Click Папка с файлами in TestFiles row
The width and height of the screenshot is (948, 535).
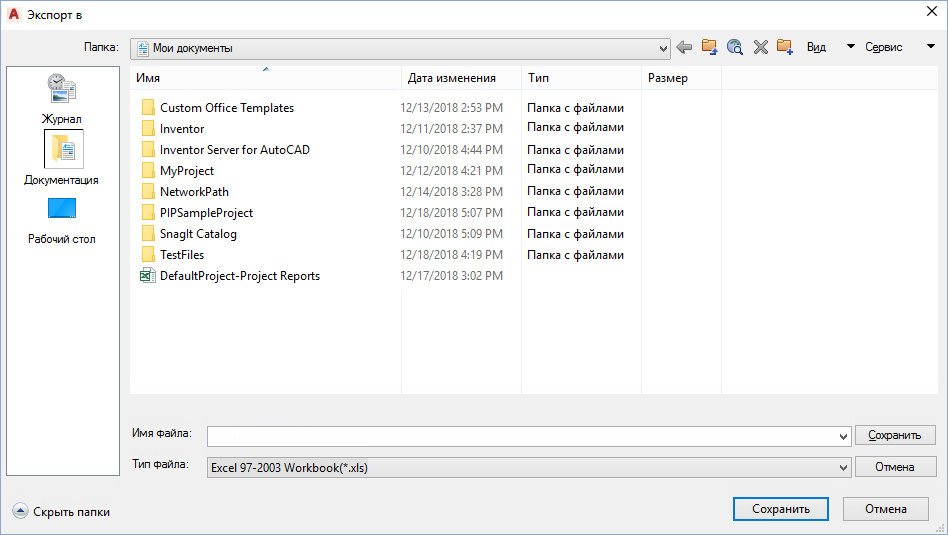pyautogui.click(x=575, y=255)
